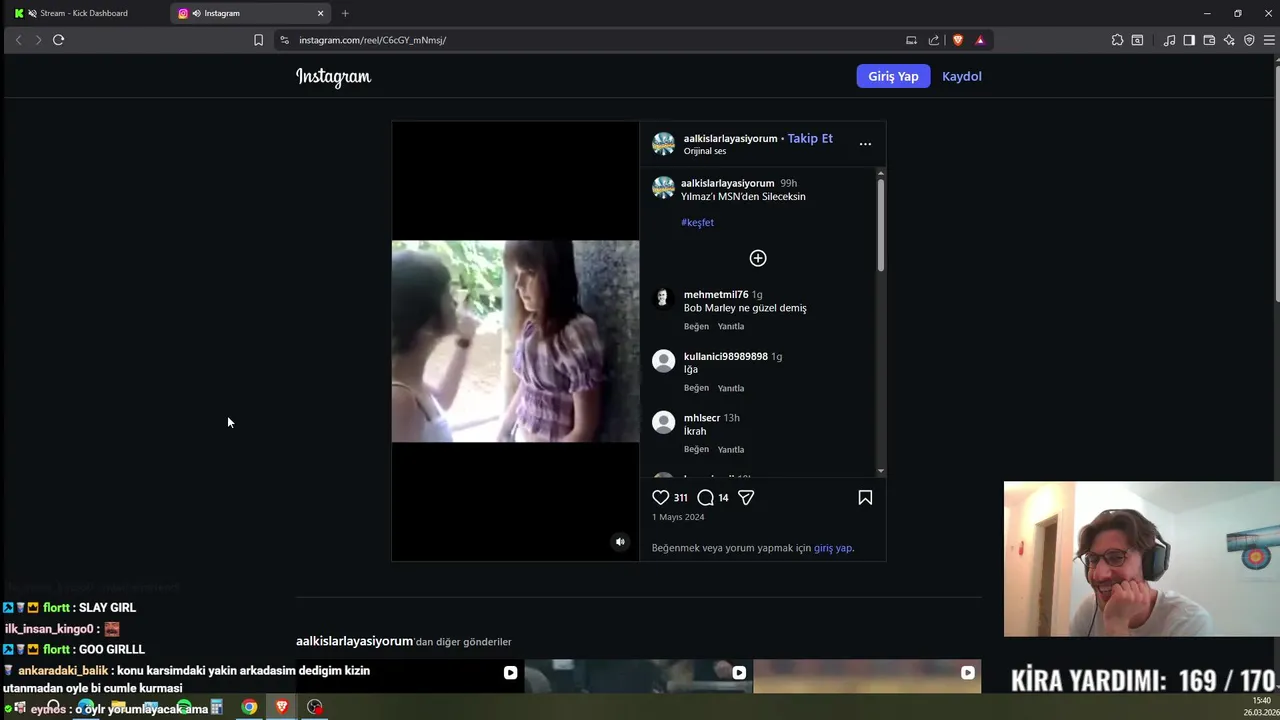Click the post date 1 Mayıs 2024
Viewport: 1280px width, 720px height.
coord(678,517)
